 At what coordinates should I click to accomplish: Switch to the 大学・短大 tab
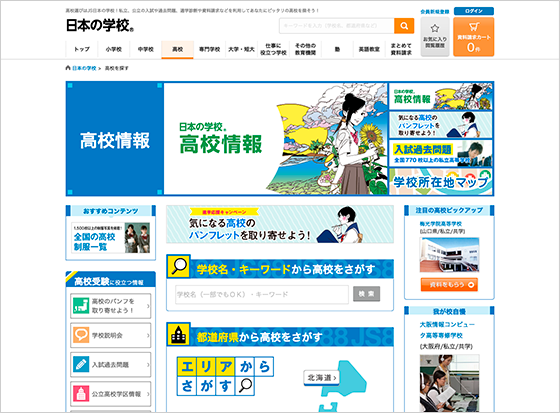[241, 49]
